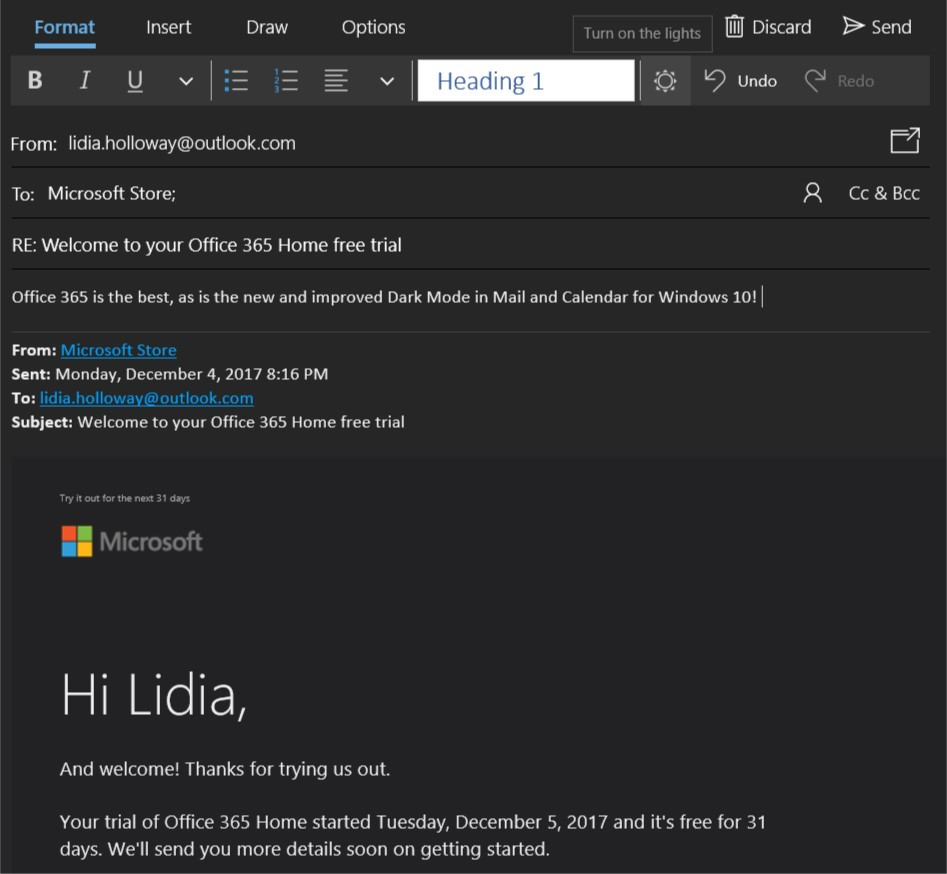The height and width of the screenshot is (874, 947).
Task: Select Turn on the lights
Action: [641, 33]
